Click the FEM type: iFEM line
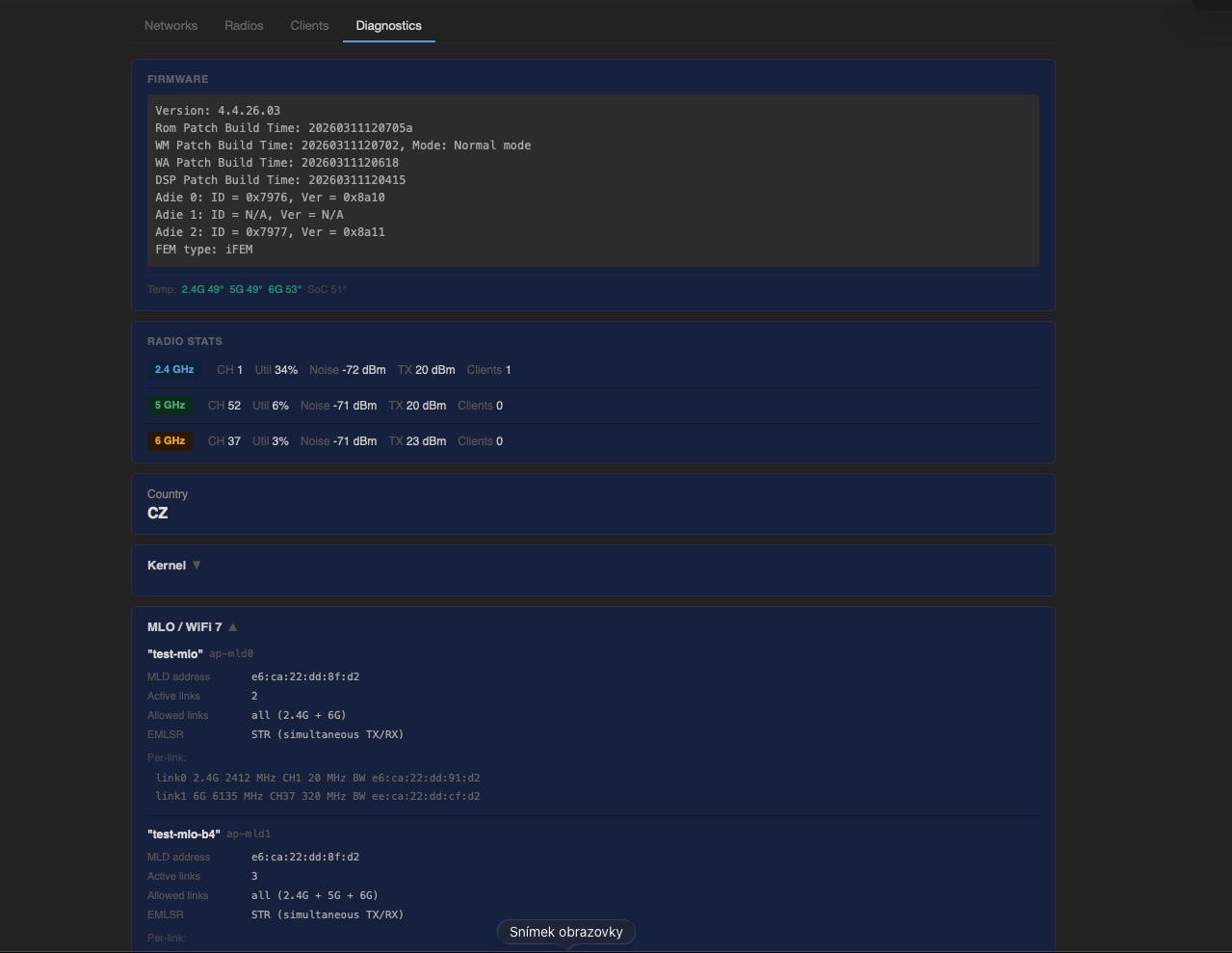Screen dimensions: 1232x953 (x=204, y=250)
